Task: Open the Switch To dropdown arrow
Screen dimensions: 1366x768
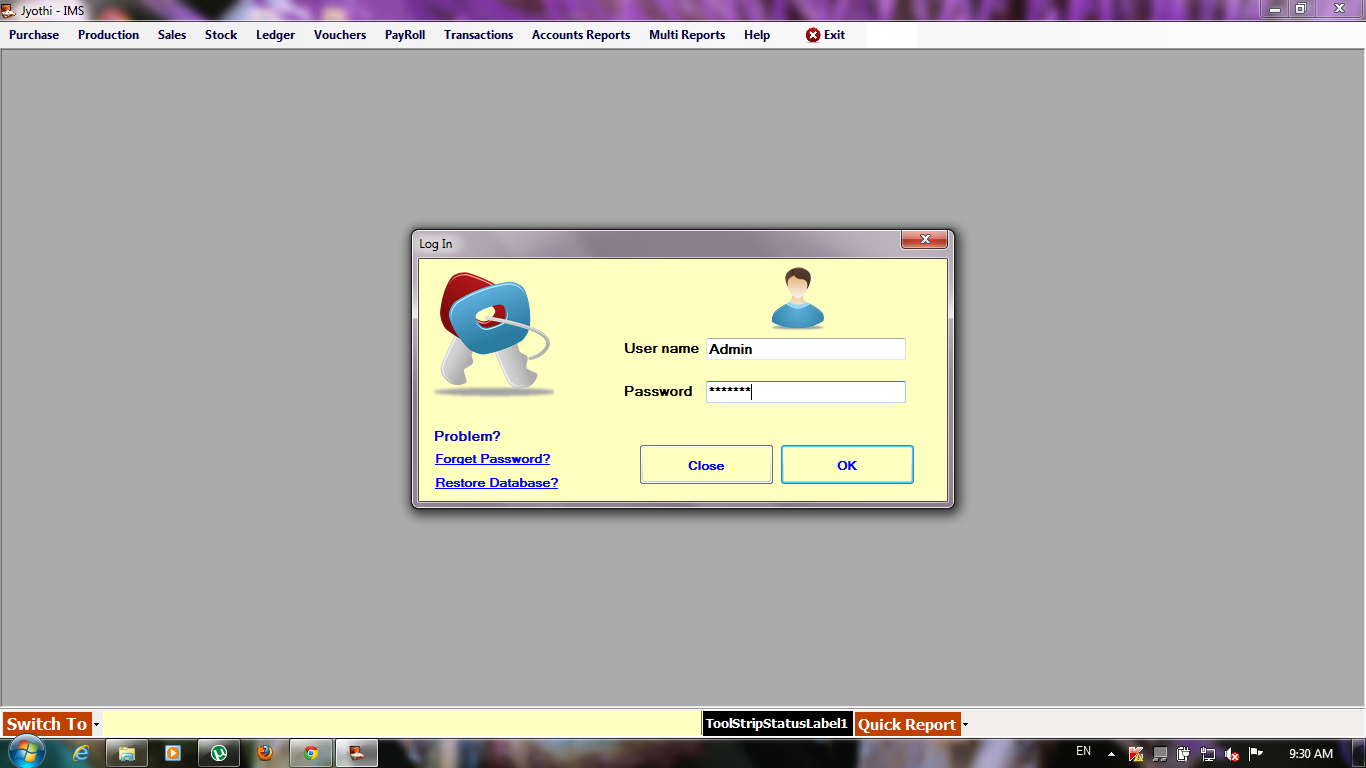Action: point(95,723)
